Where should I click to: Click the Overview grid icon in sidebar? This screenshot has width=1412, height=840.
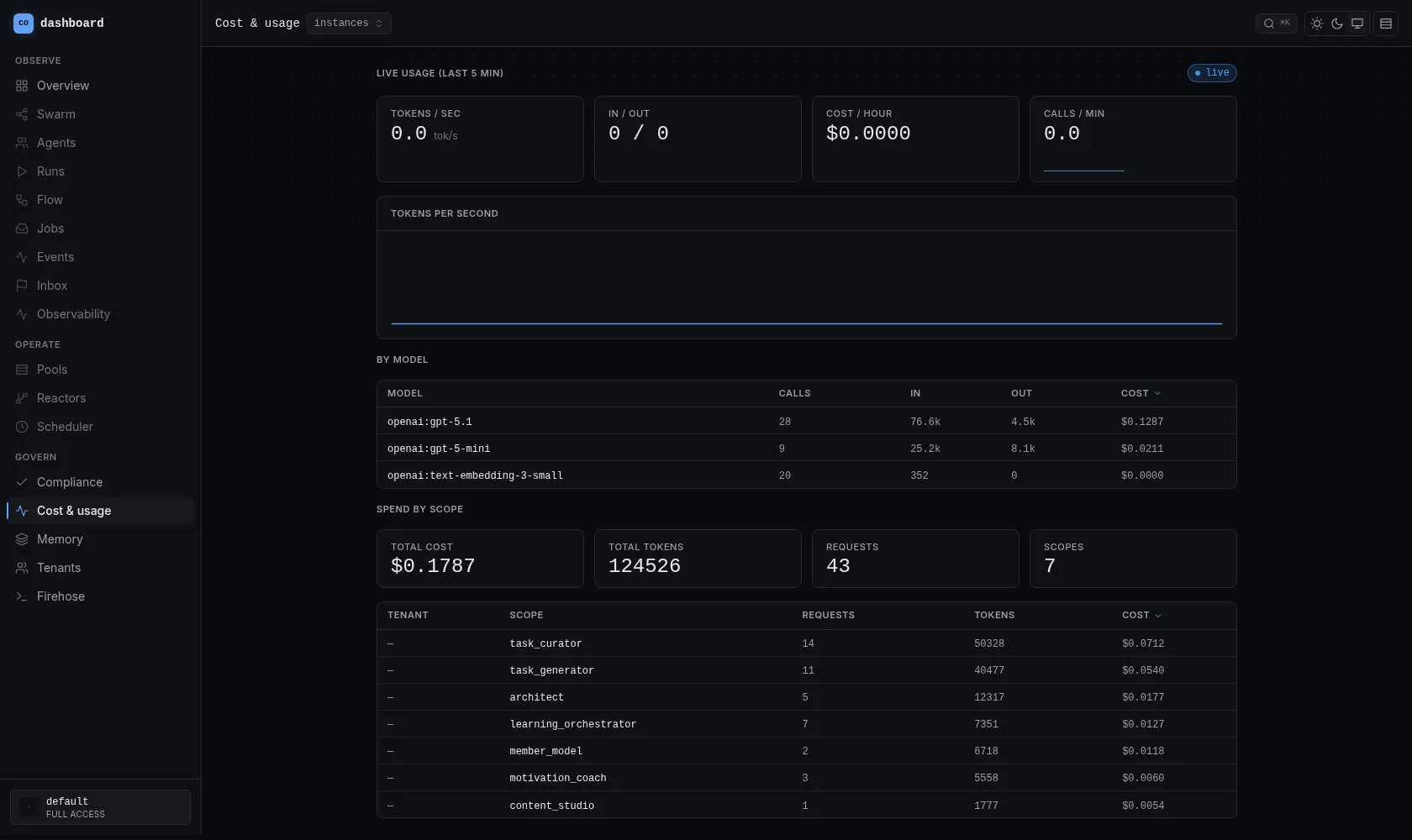click(x=22, y=86)
